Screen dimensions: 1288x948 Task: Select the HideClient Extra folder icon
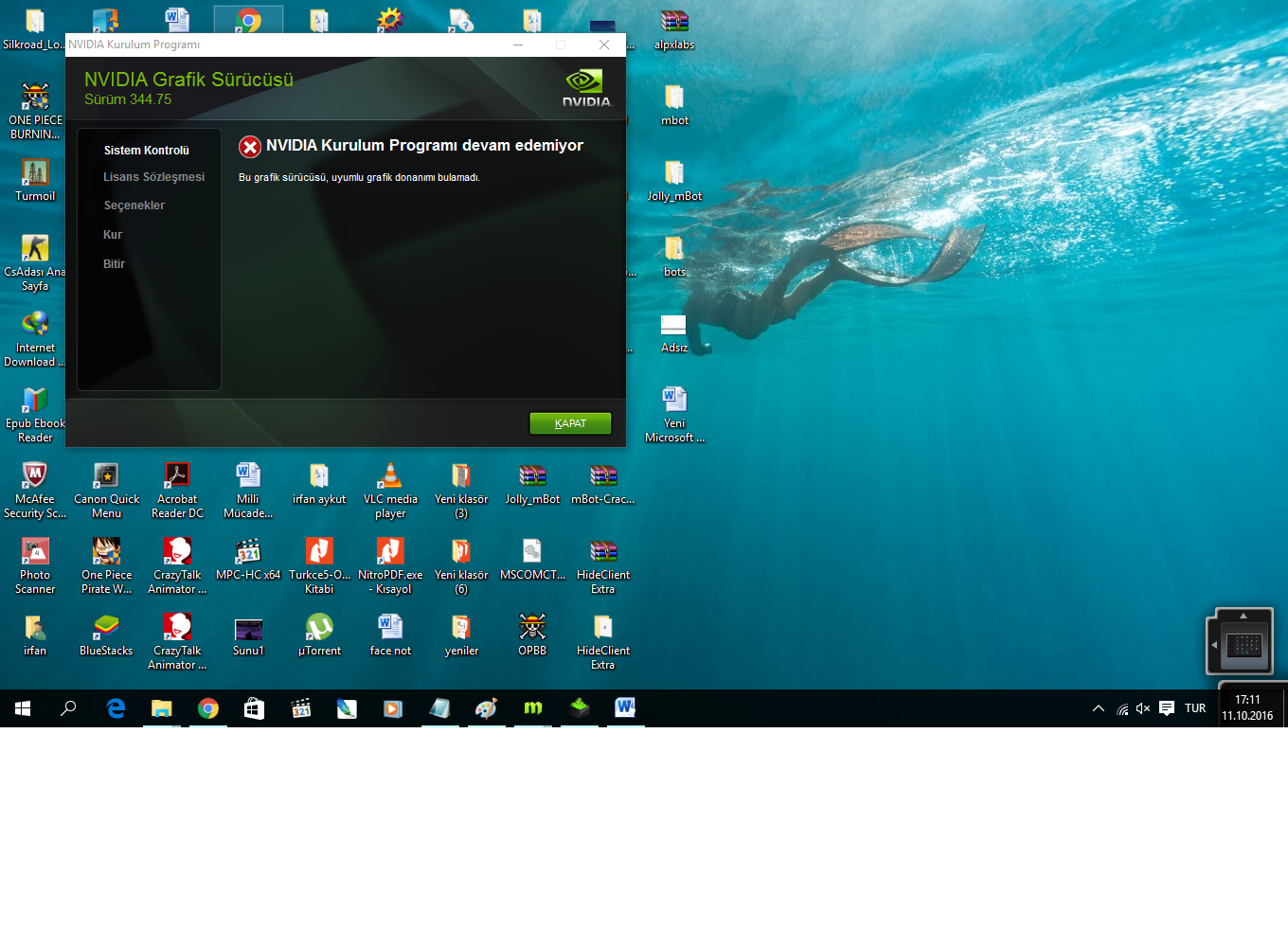[x=603, y=641]
